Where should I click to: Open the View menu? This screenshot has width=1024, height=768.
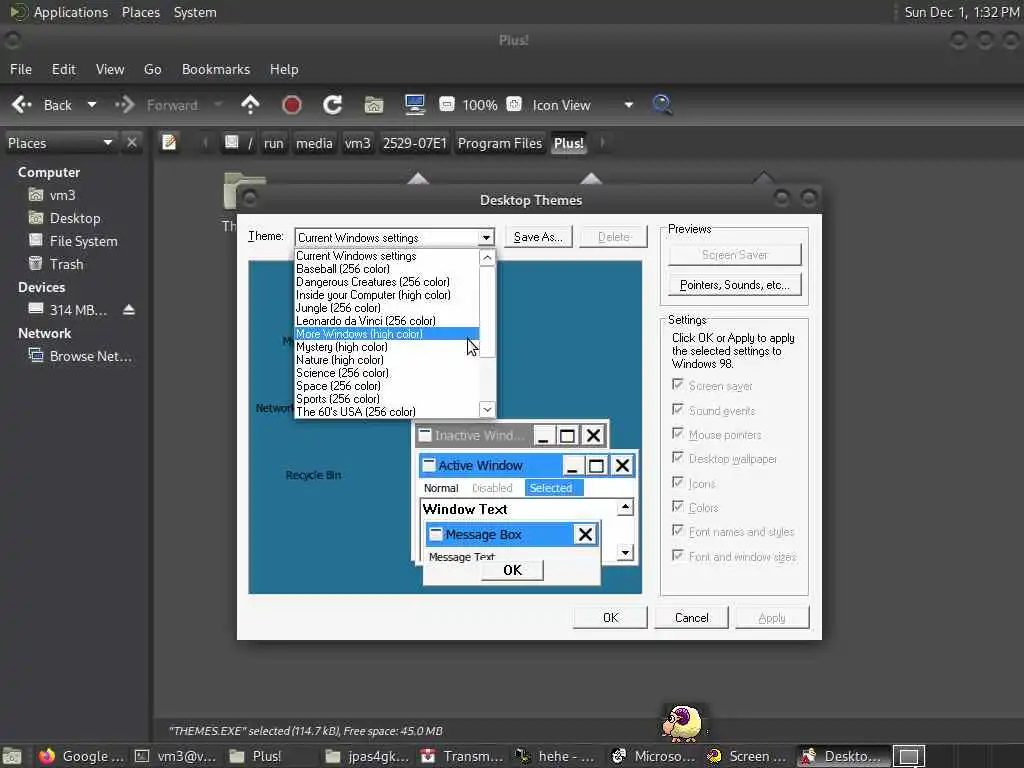pyautogui.click(x=110, y=69)
